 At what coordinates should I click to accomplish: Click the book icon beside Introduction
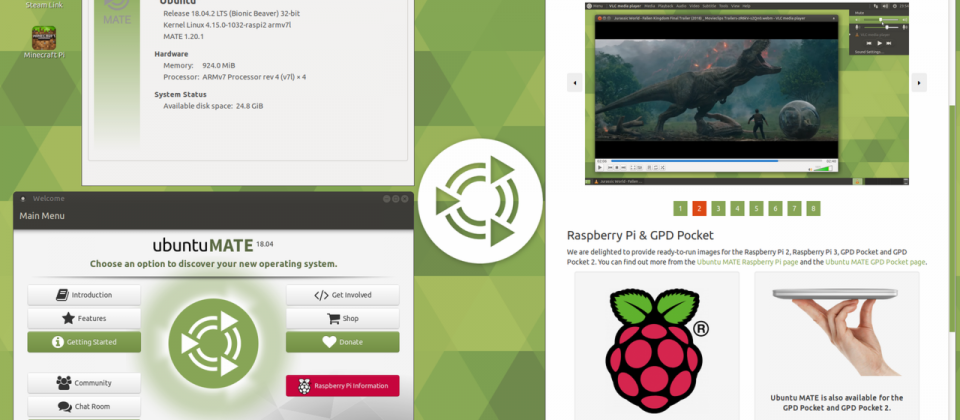click(62, 295)
